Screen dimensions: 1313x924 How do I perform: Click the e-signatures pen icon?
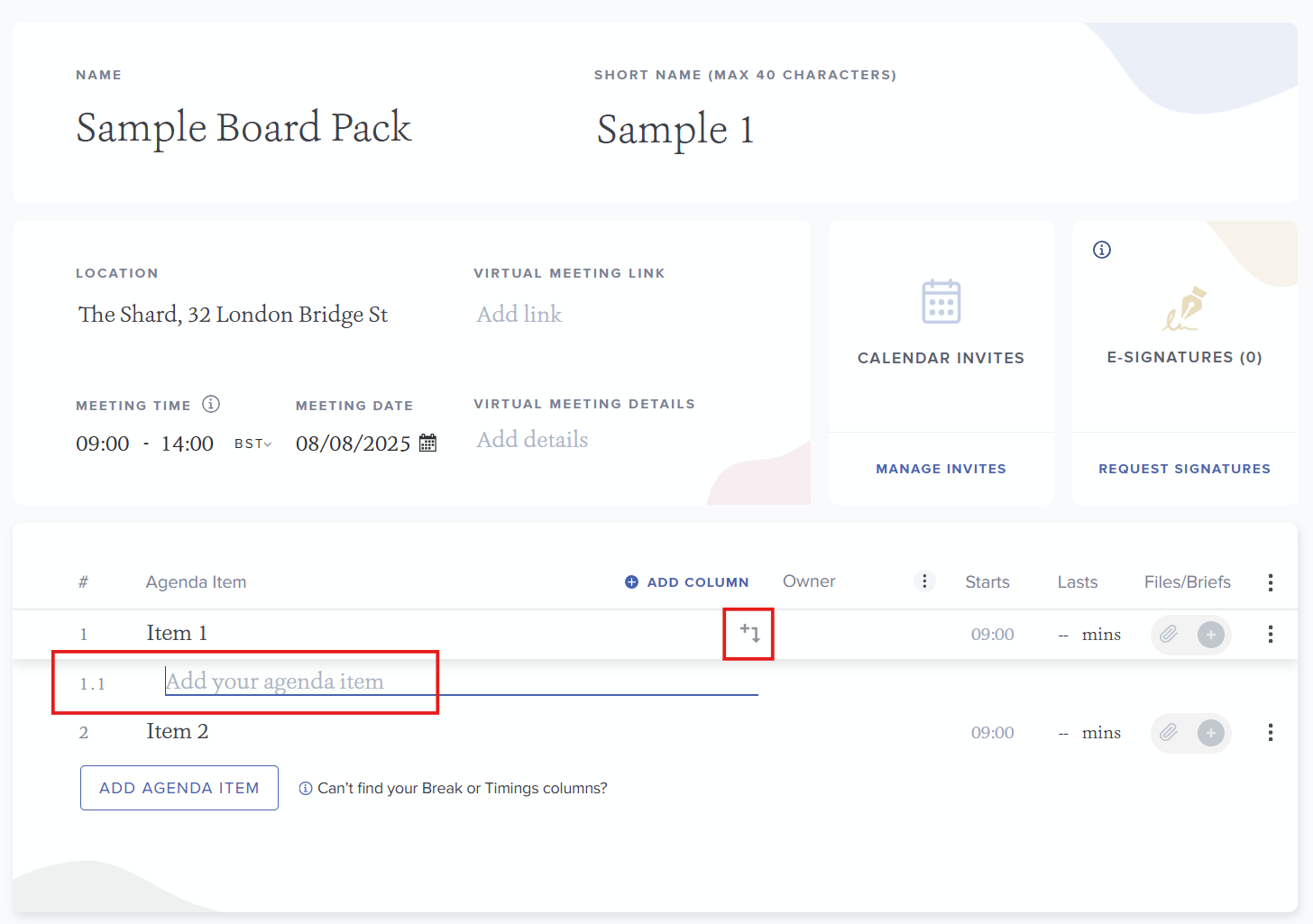point(1185,309)
